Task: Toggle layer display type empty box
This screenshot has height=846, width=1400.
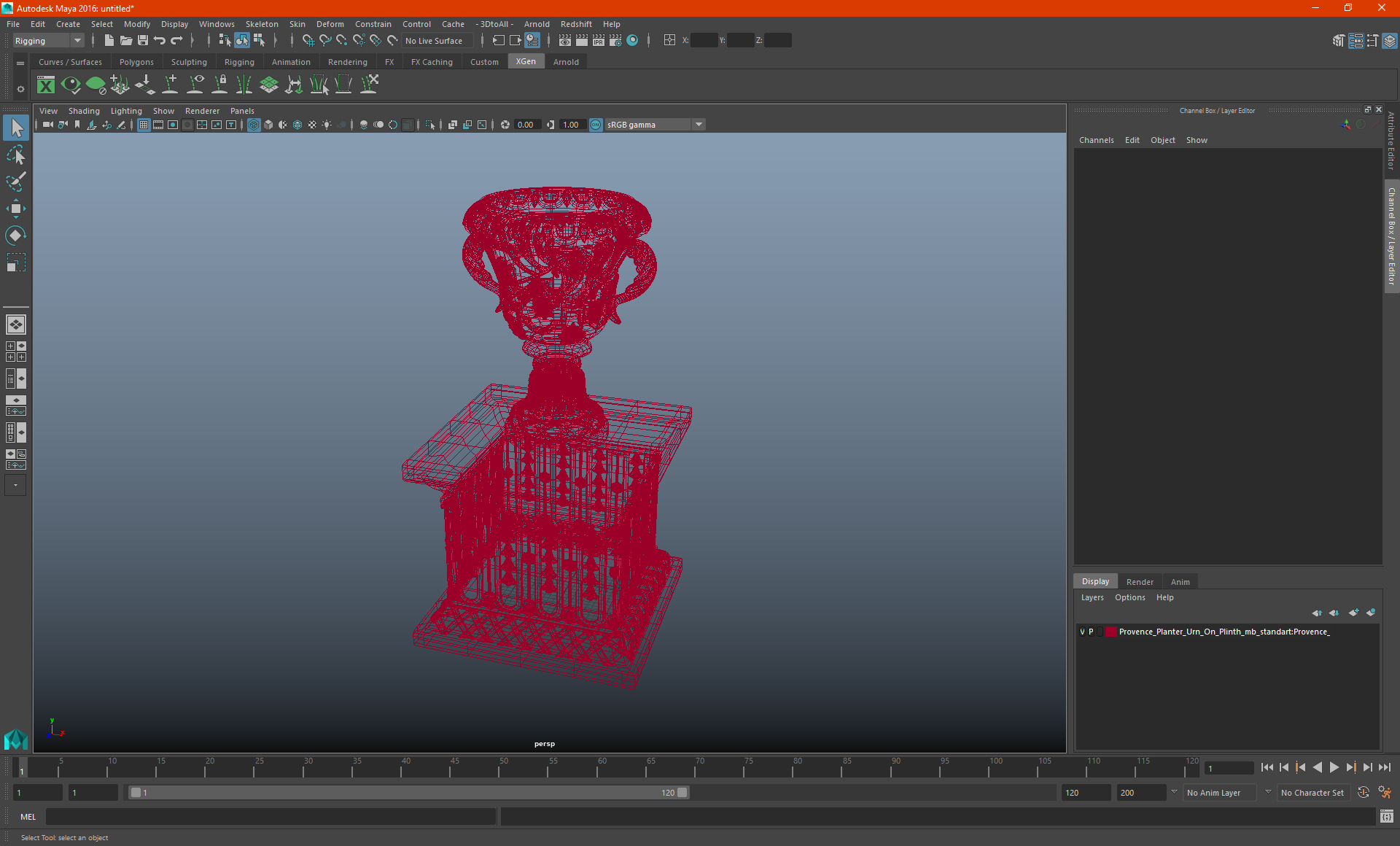Action: click(x=1100, y=632)
